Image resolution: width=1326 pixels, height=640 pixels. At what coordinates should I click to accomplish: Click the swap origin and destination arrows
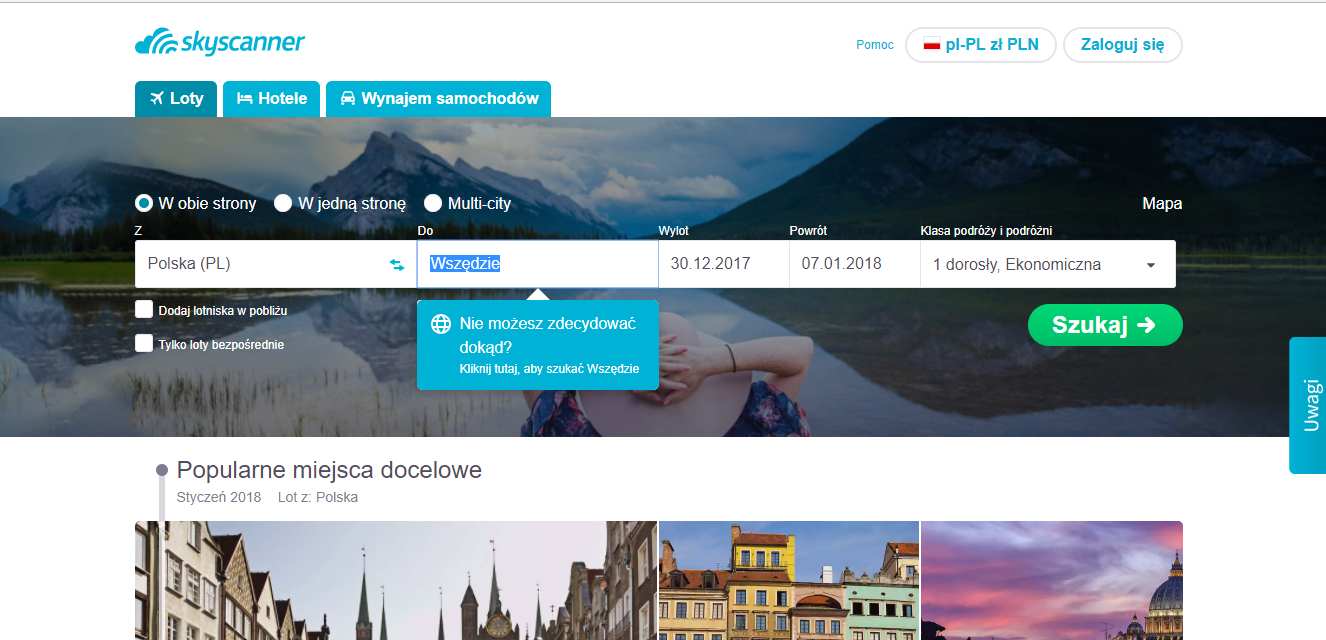(397, 264)
